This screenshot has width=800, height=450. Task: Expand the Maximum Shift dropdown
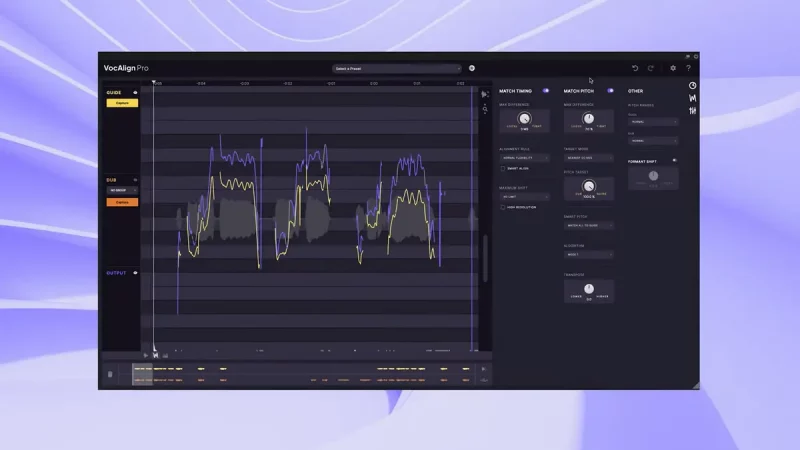[524, 197]
